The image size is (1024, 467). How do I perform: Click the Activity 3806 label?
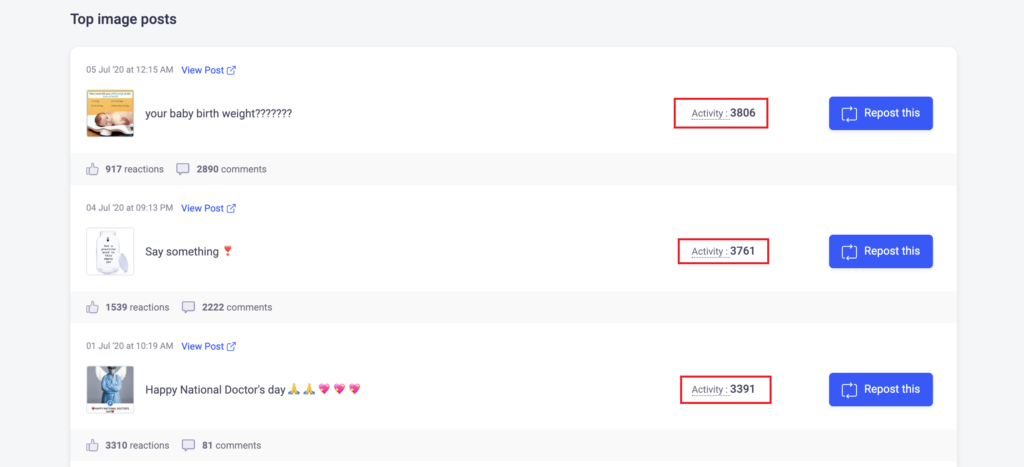click(724, 113)
